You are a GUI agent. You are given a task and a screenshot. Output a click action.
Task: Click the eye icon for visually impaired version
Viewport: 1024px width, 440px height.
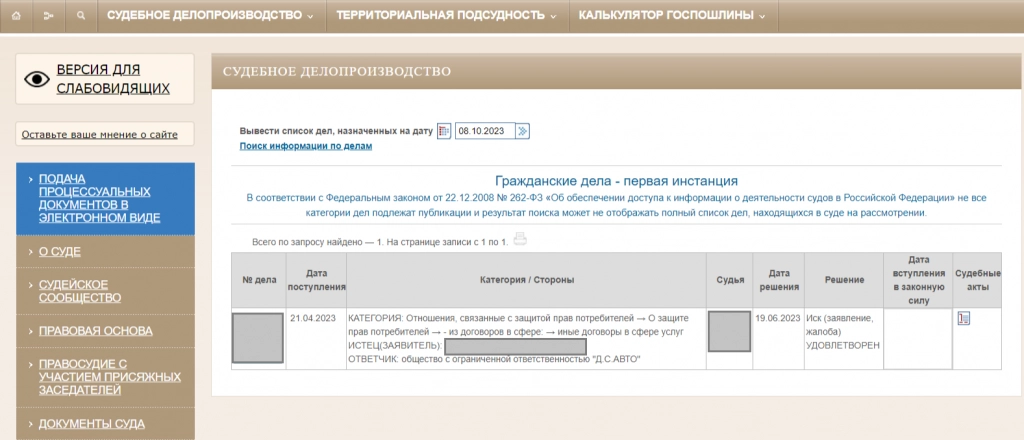37,79
